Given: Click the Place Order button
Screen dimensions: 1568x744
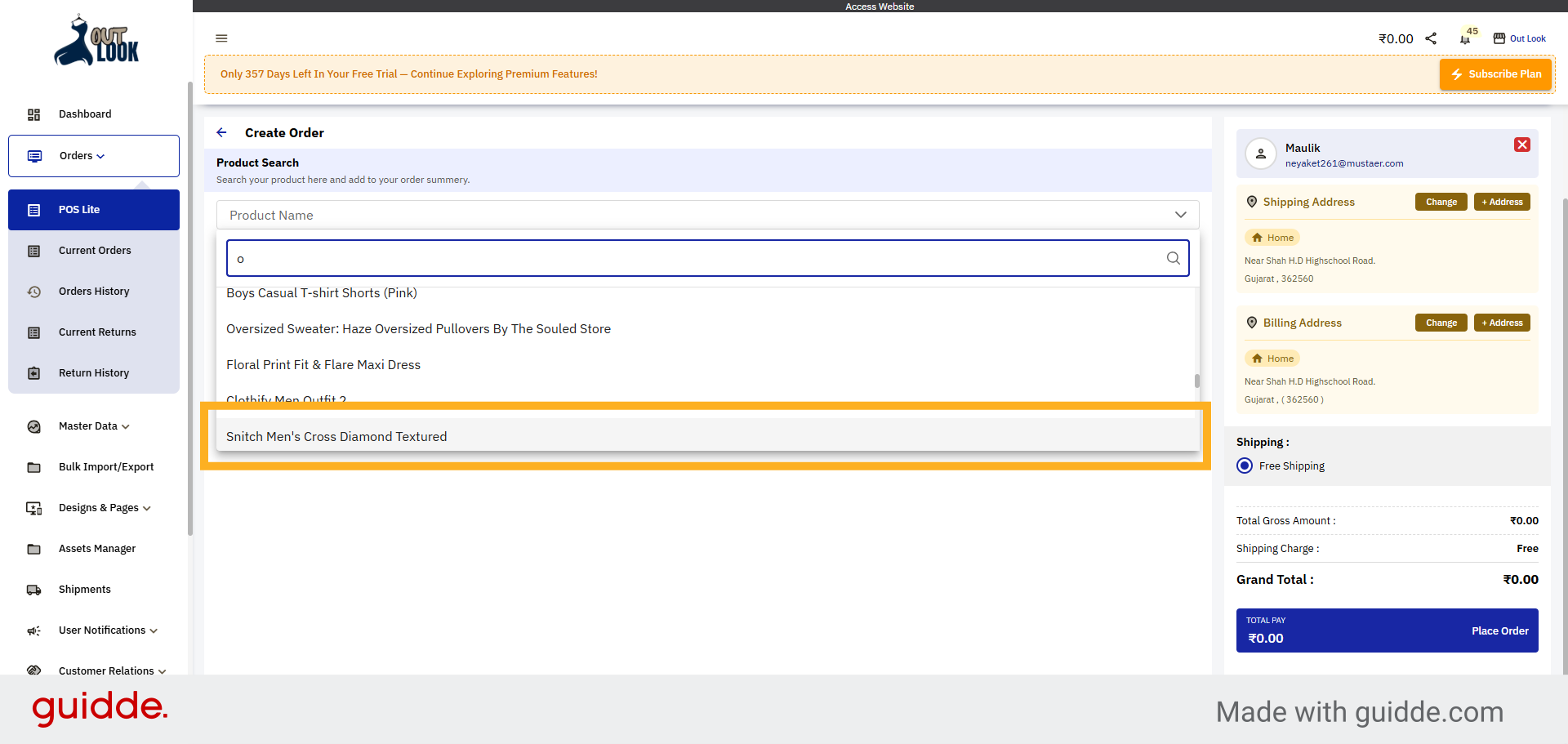Looking at the screenshot, I should click(x=1500, y=630).
